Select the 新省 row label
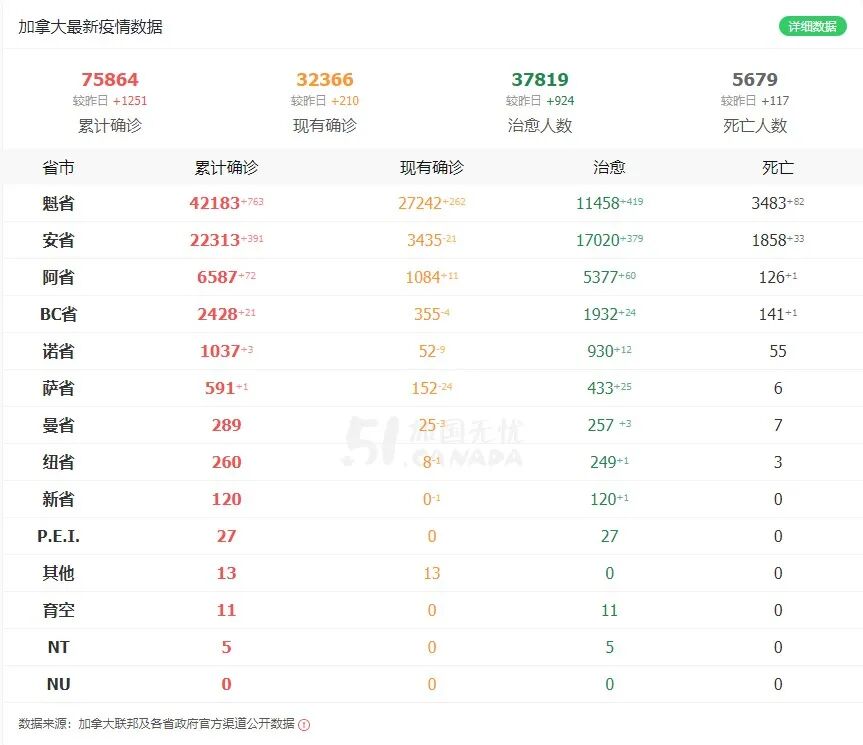Viewport: 863px width, 745px height. click(58, 499)
